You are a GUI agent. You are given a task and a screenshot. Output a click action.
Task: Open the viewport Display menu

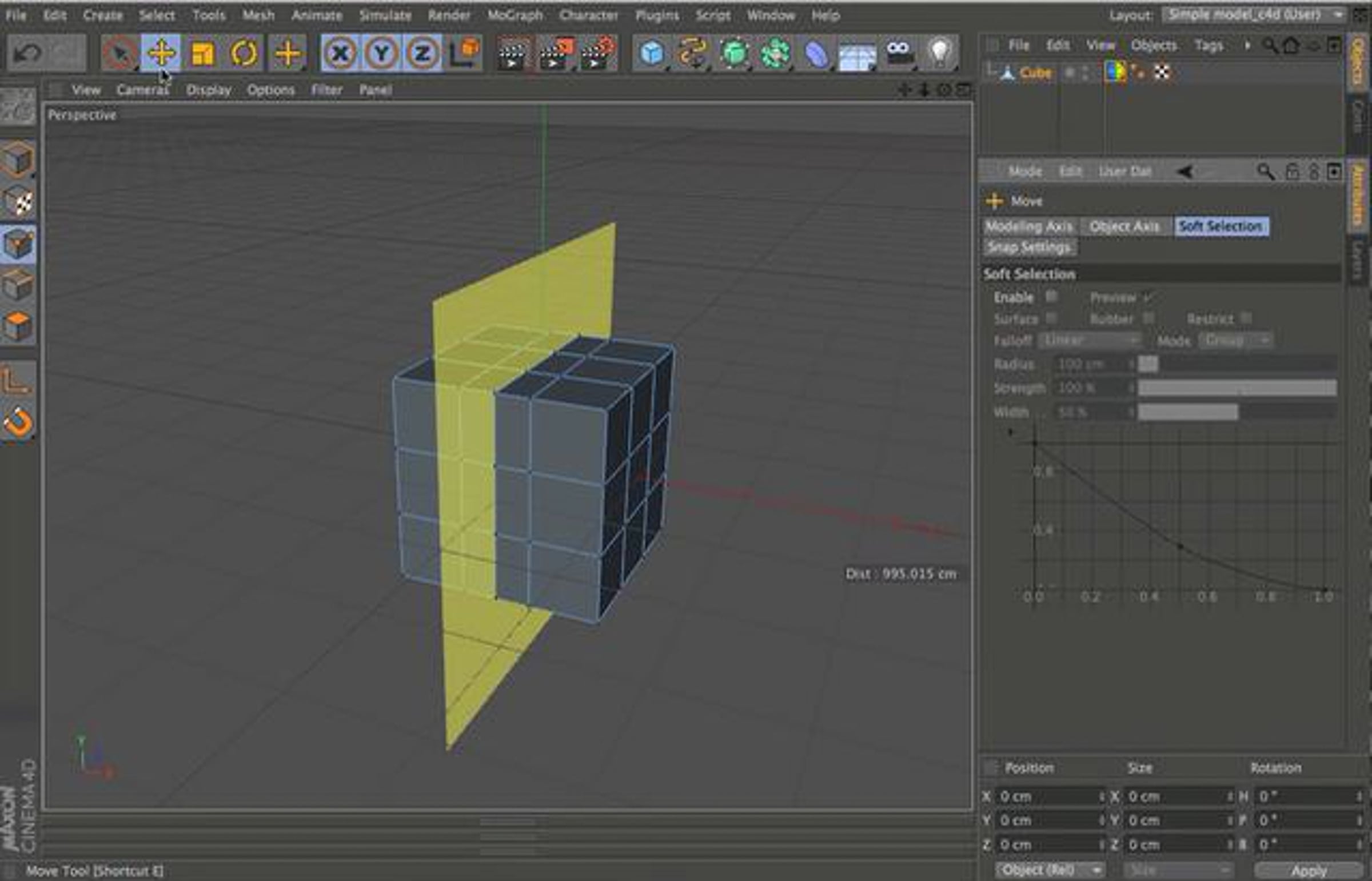pos(208,90)
